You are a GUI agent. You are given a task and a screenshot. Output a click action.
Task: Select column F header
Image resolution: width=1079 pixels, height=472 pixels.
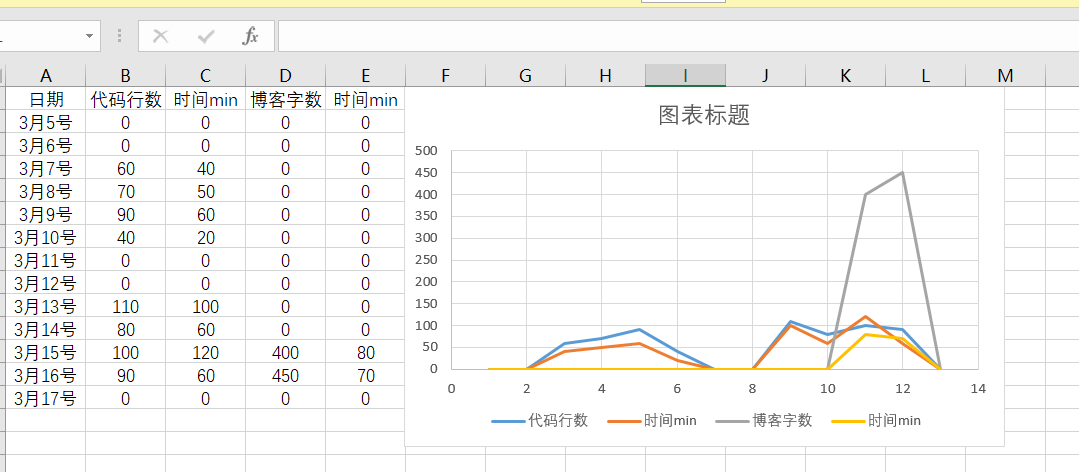[x=445, y=76]
